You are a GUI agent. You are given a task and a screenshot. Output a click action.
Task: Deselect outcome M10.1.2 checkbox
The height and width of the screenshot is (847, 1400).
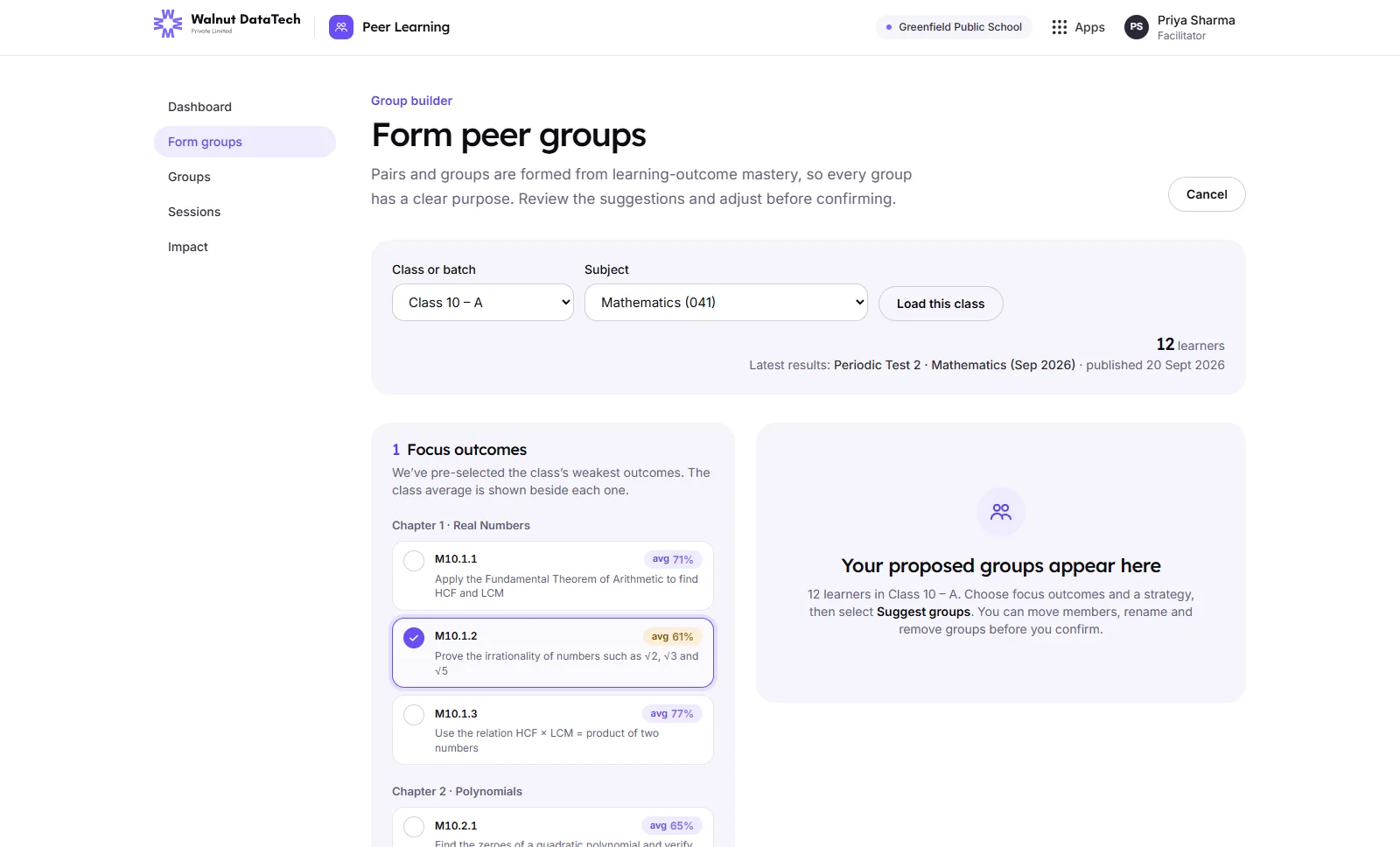414,638
